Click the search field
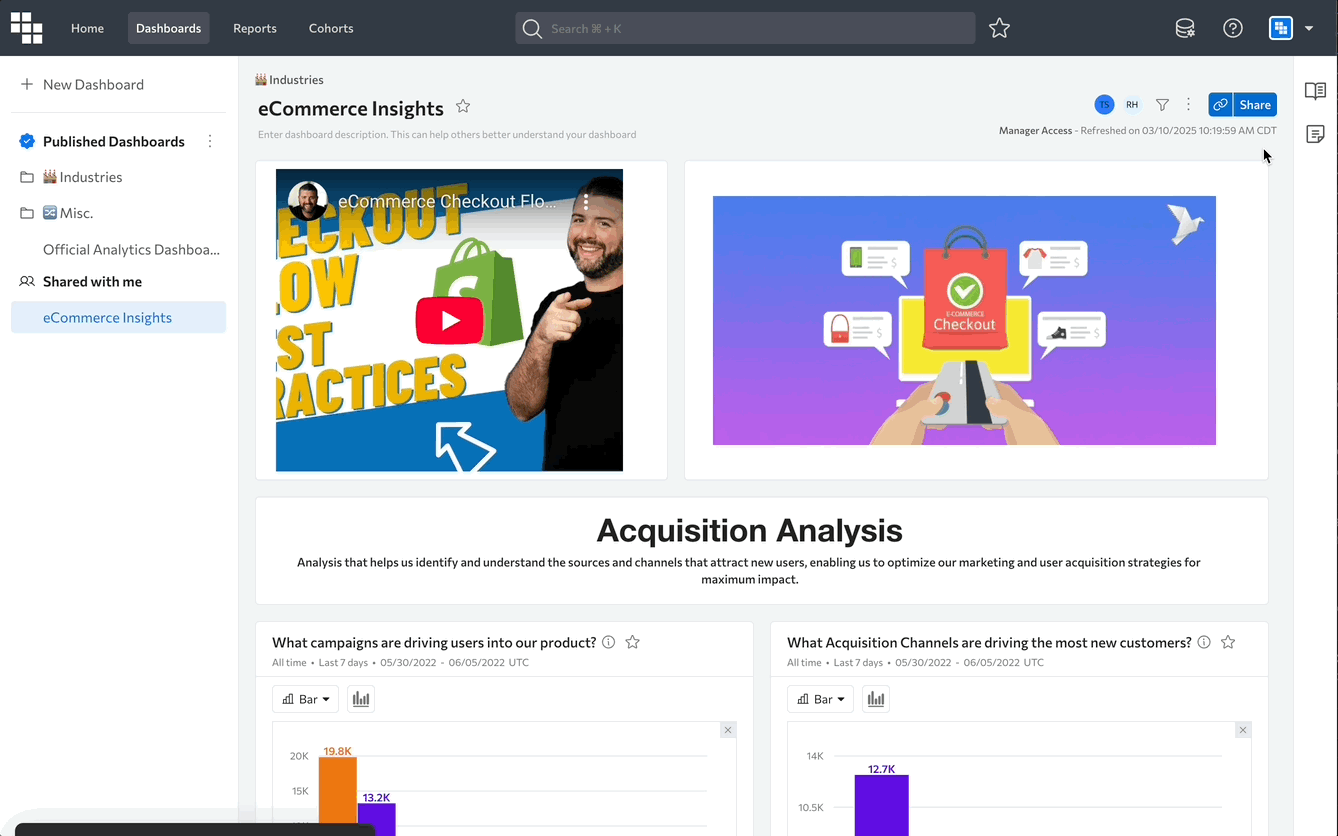 tap(745, 28)
